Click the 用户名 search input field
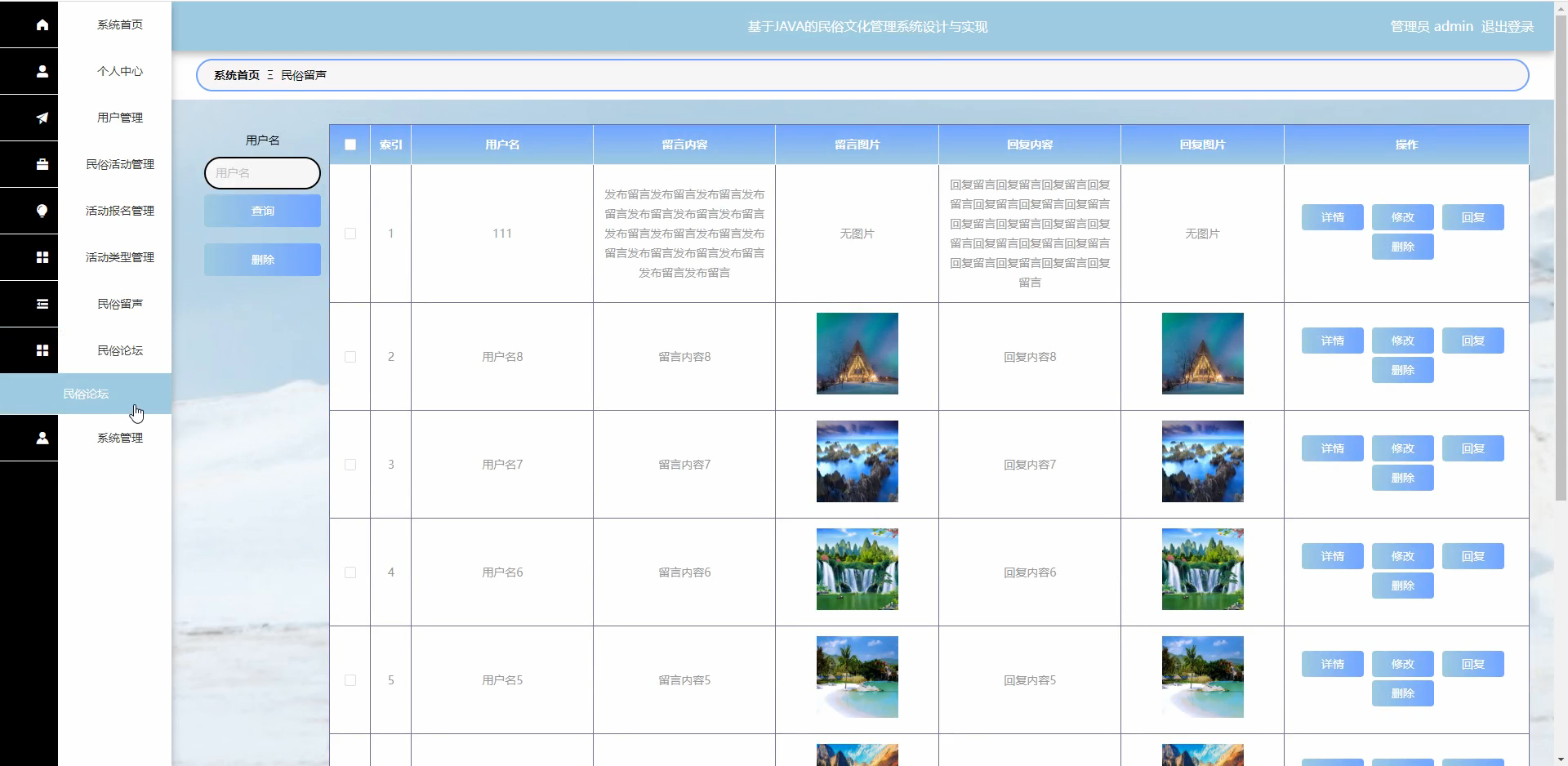Screen dimensions: 1568x766 (x=262, y=173)
